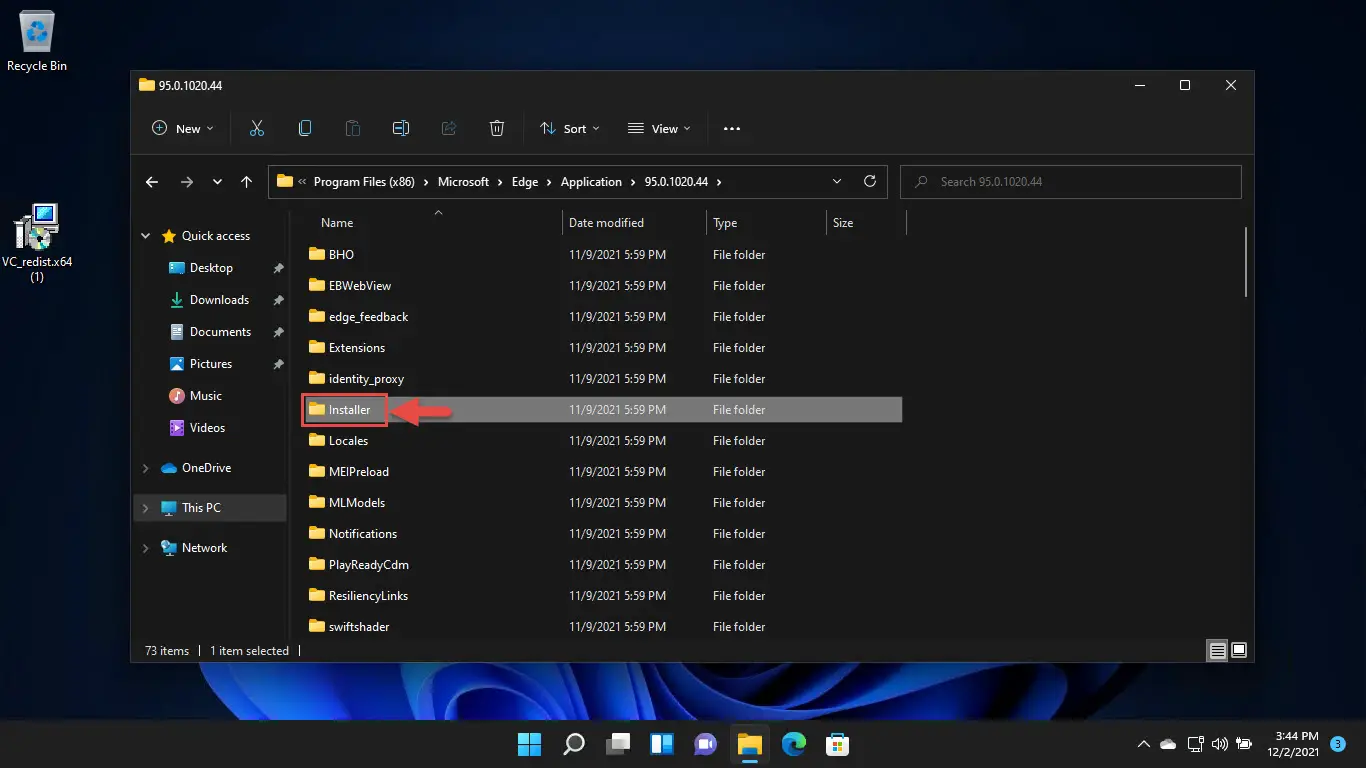
Task: Click the file list vertical scrollbar
Action: click(1246, 261)
